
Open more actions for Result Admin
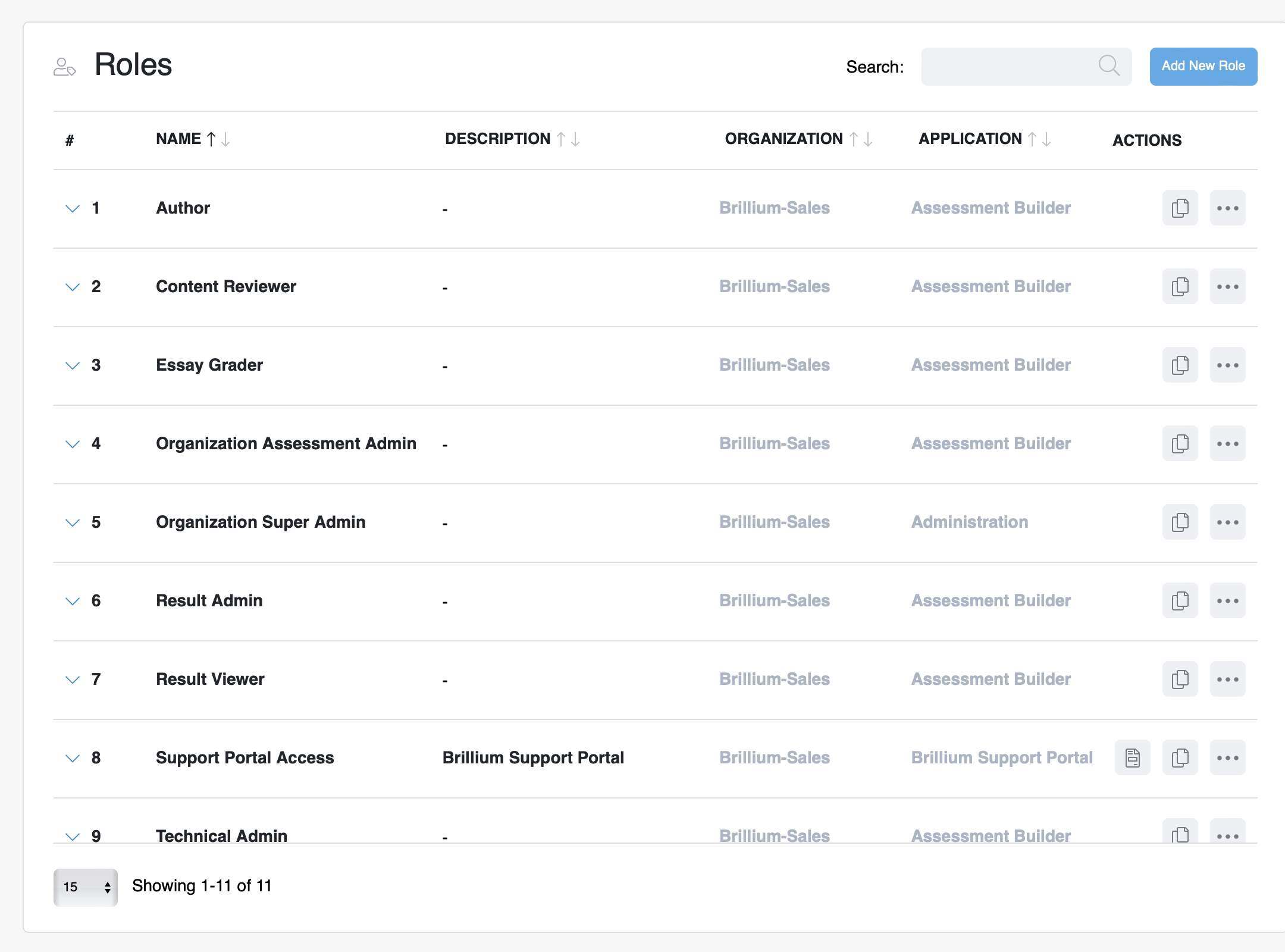1227,601
